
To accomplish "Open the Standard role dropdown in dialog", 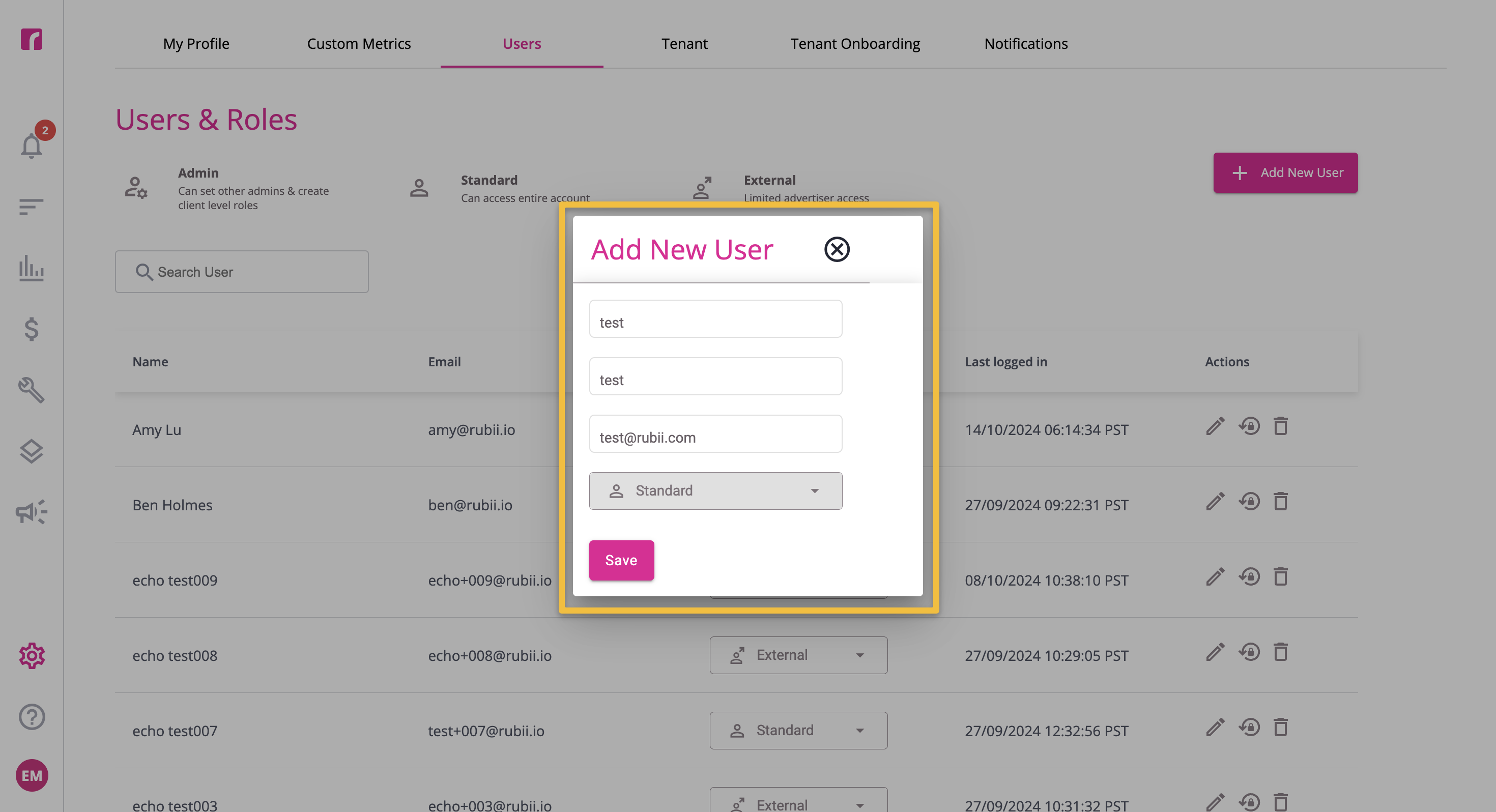I will point(715,491).
